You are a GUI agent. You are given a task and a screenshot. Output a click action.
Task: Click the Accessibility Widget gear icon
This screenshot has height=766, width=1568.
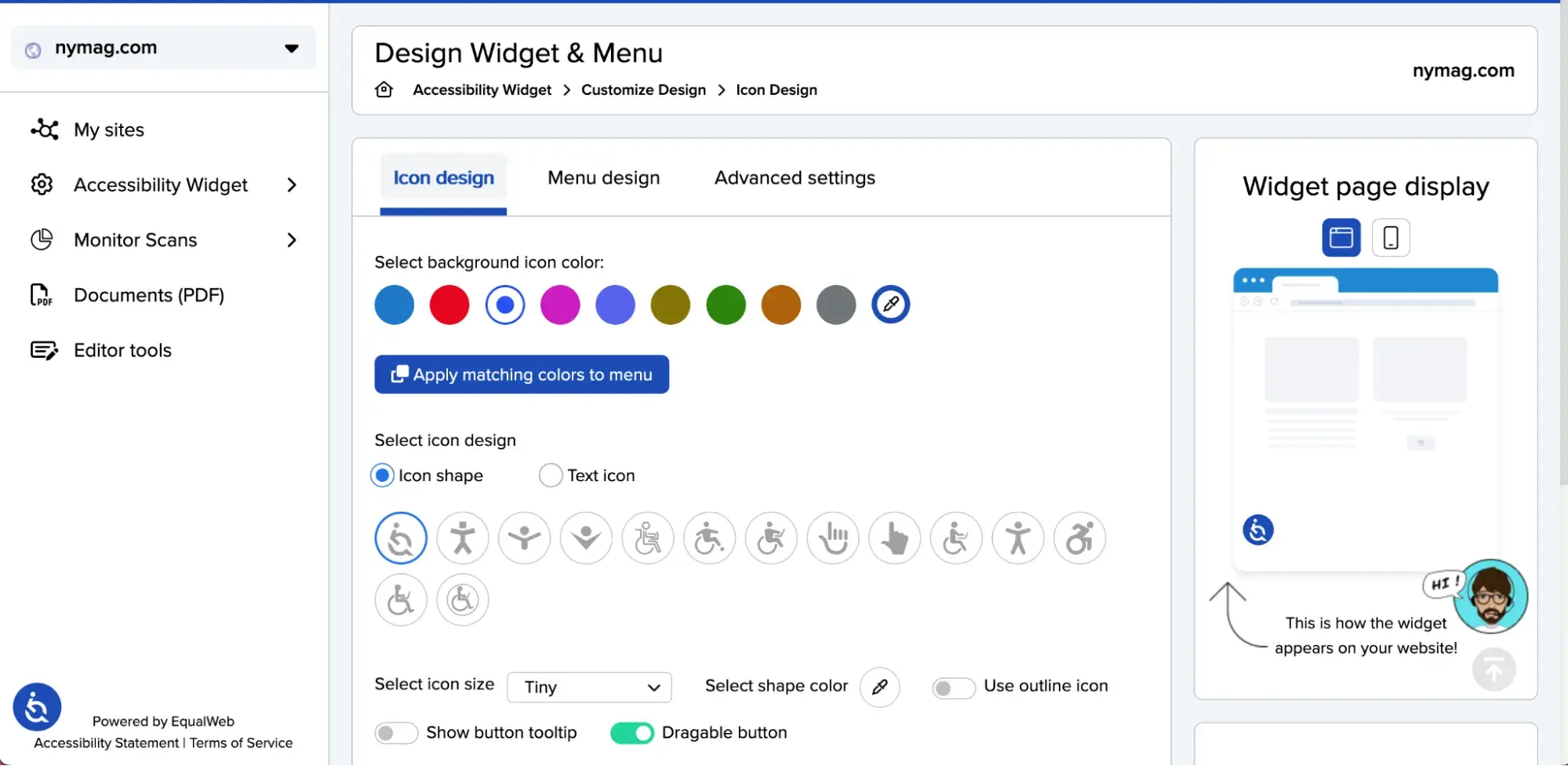[x=42, y=184]
